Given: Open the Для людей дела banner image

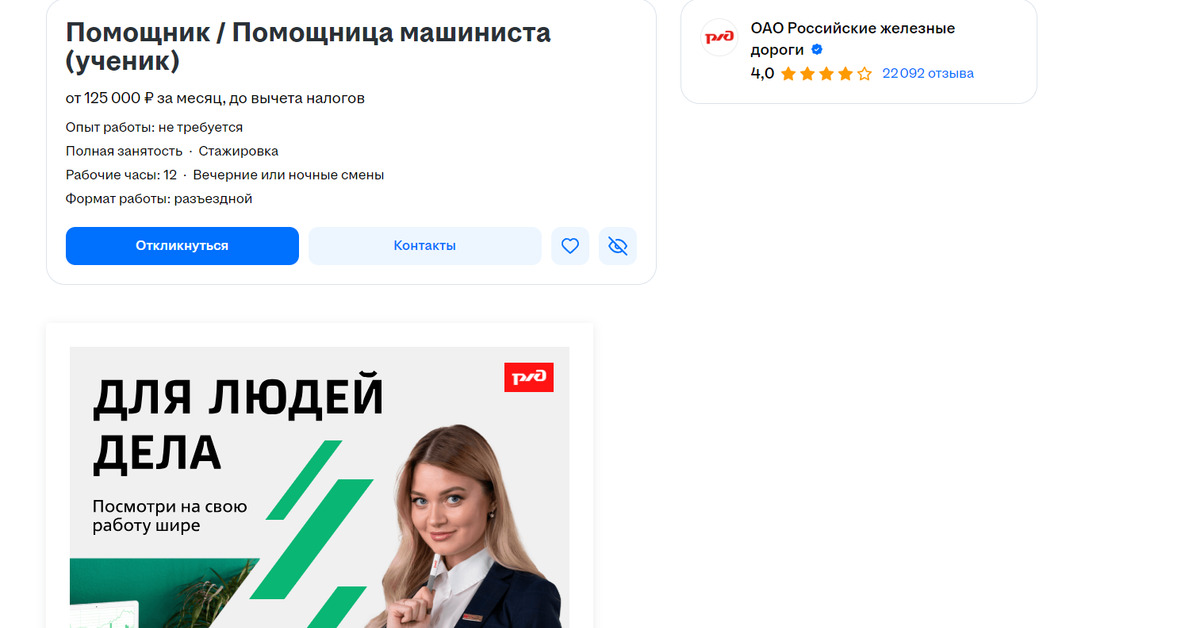Looking at the screenshot, I should tap(320, 487).
